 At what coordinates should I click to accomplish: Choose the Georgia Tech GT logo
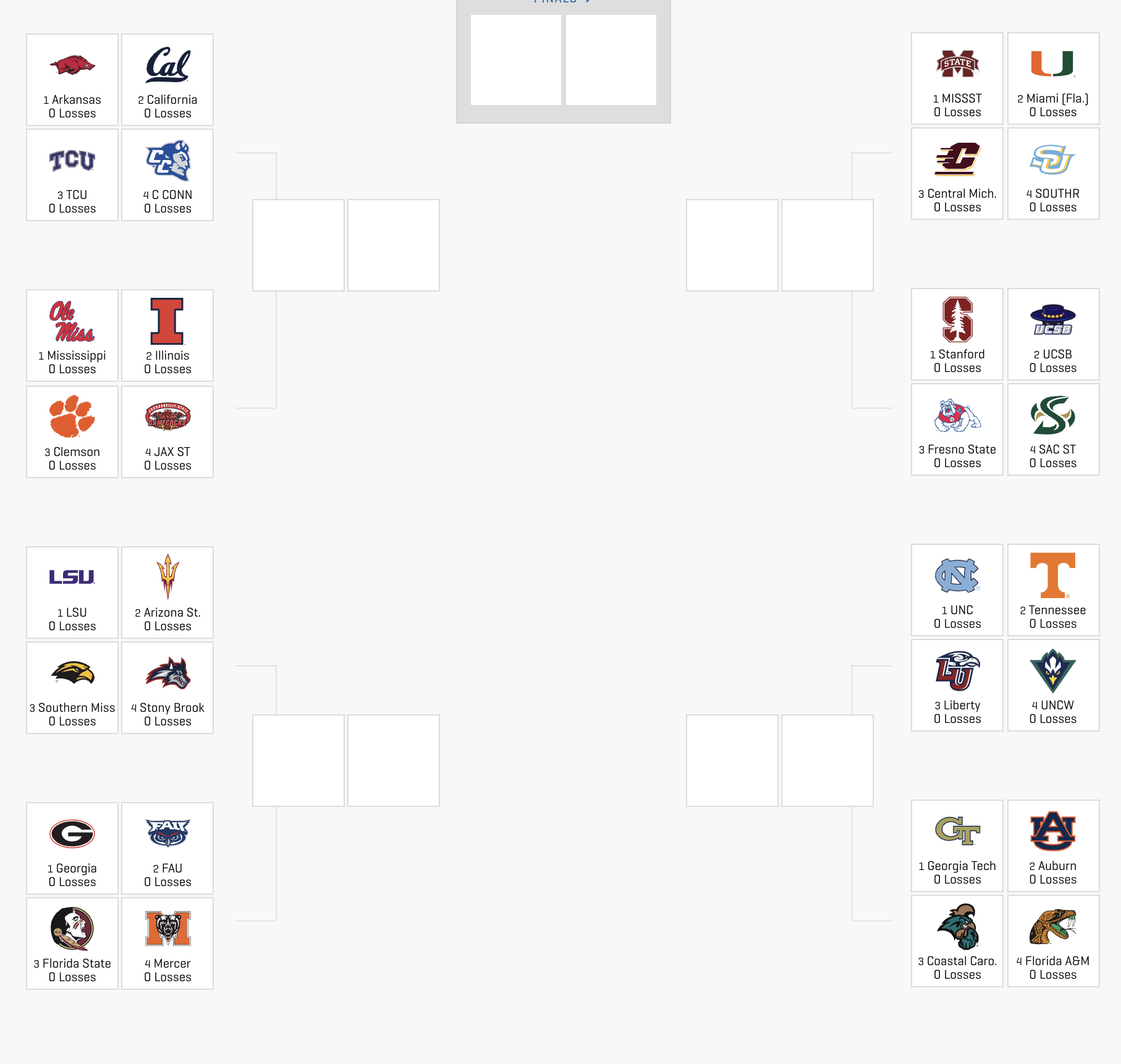[957, 831]
